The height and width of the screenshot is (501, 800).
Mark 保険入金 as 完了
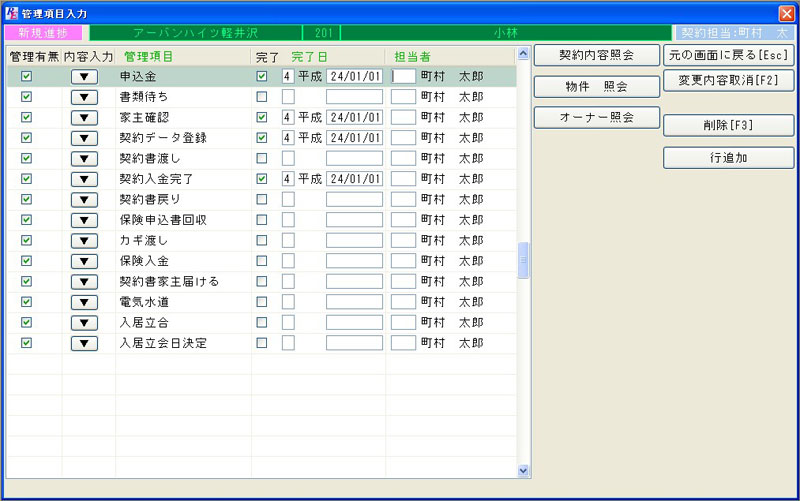tap(262, 261)
